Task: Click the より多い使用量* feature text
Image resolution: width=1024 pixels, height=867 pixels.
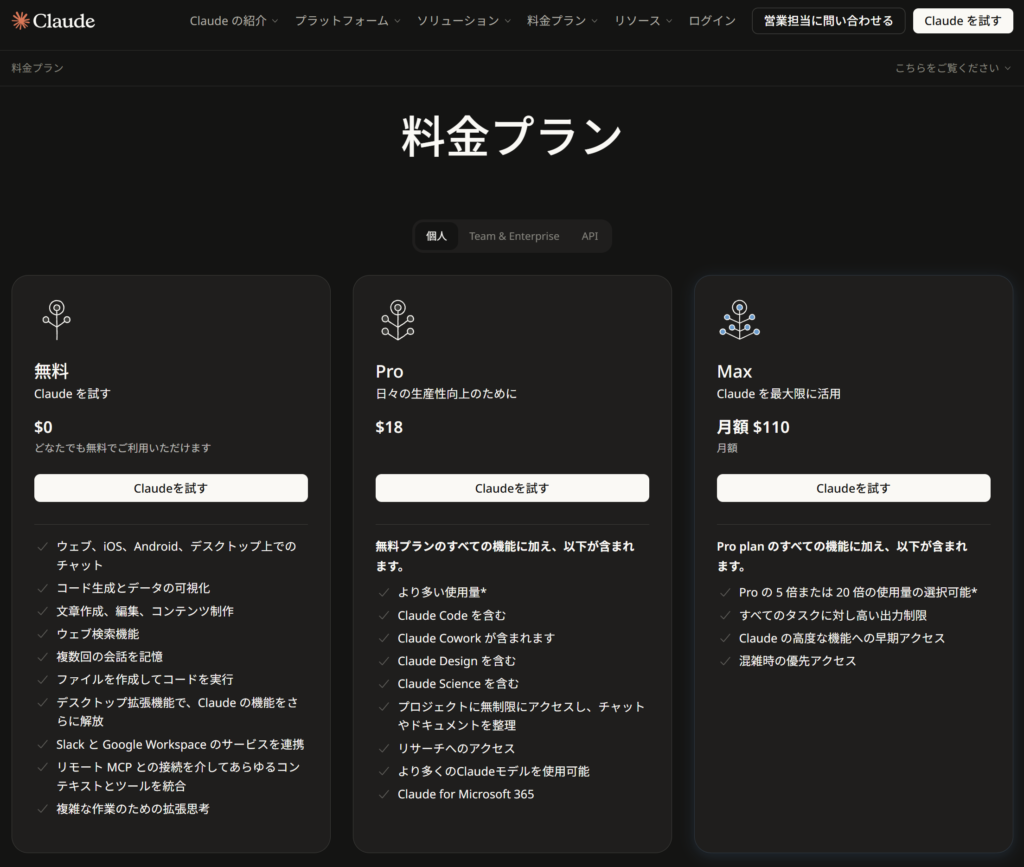Action: tap(442, 592)
